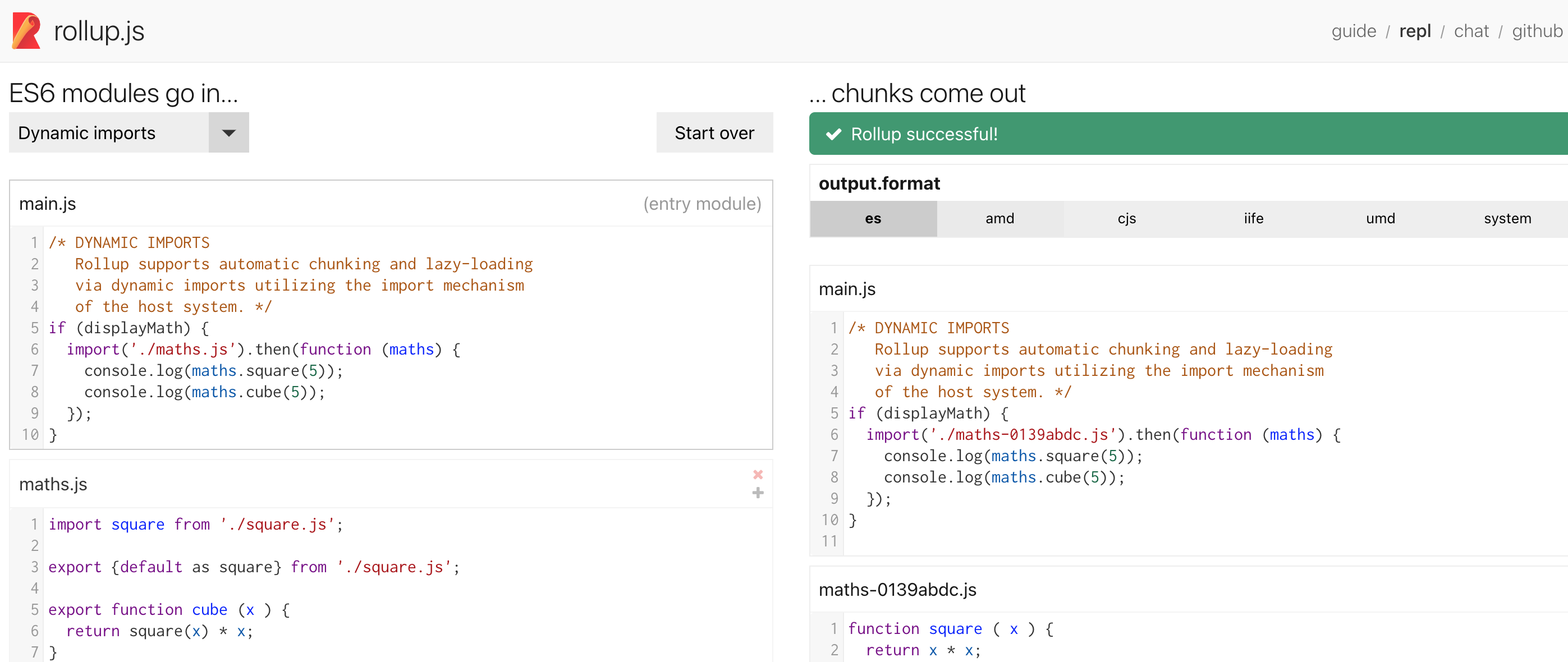Select iife output format
The image size is (1568, 662).
coord(1253,218)
